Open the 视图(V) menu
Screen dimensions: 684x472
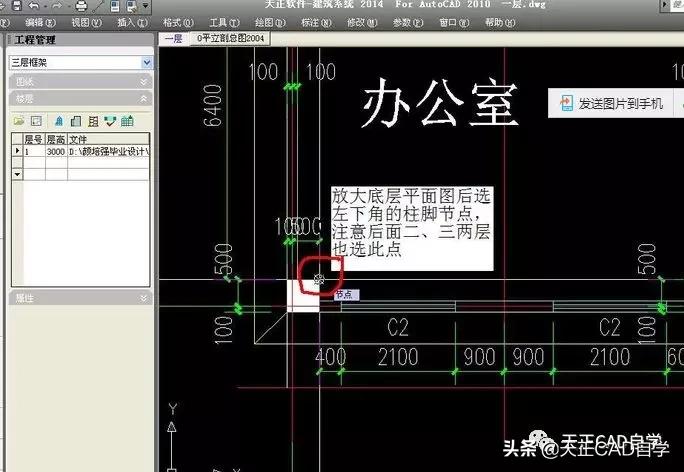coord(86,22)
